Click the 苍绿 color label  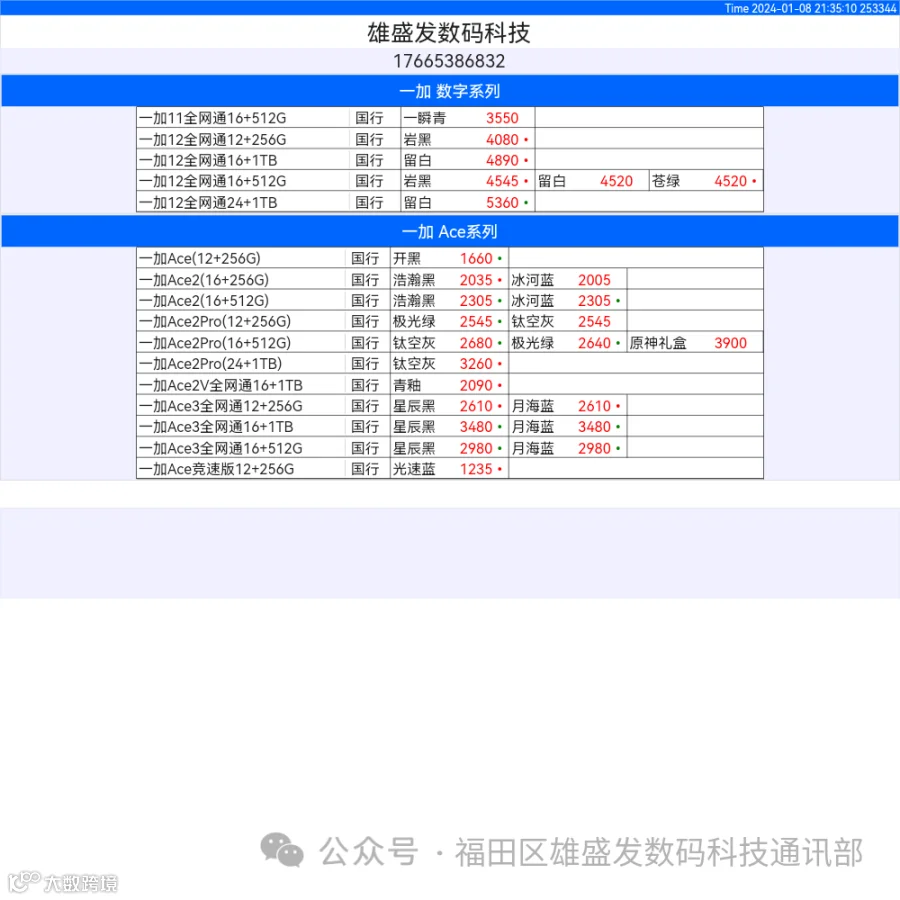point(666,181)
